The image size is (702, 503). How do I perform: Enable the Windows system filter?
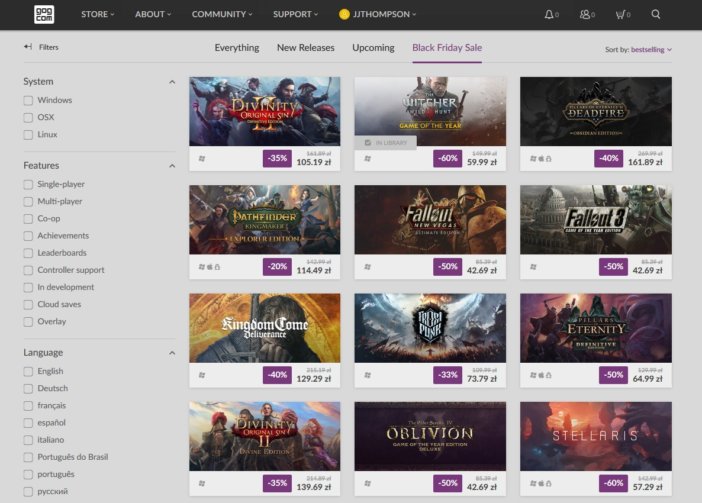28,100
